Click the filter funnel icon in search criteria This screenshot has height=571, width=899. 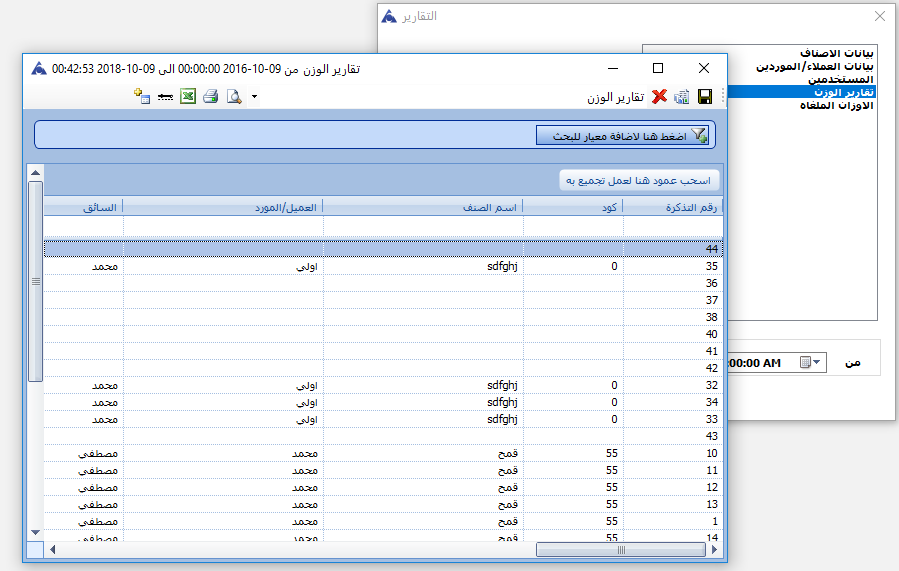tap(699, 136)
